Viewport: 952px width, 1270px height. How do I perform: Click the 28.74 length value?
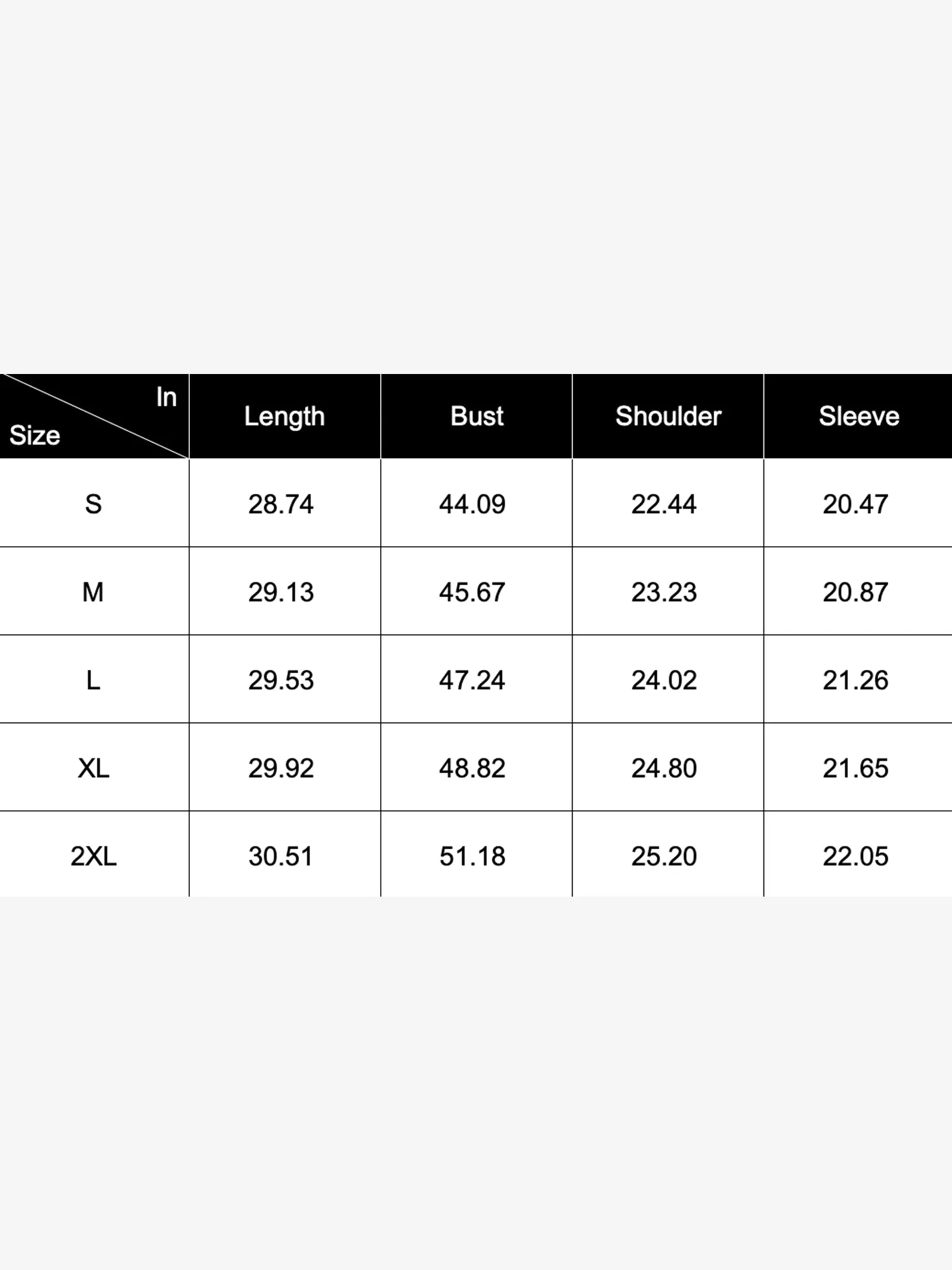pos(281,504)
